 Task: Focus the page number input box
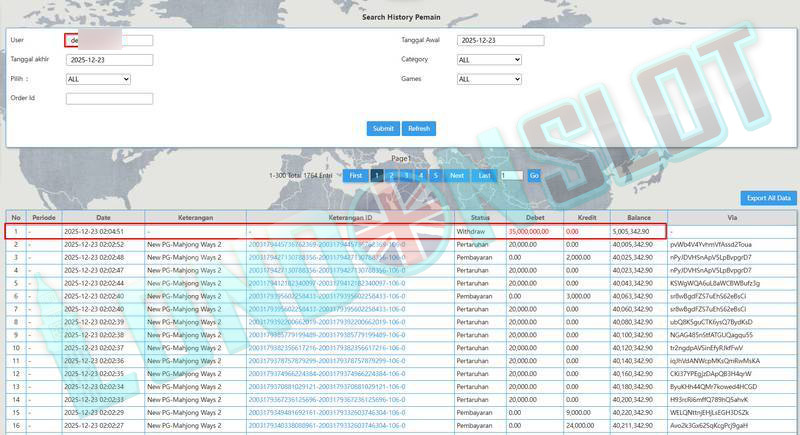tap(511, 175)
